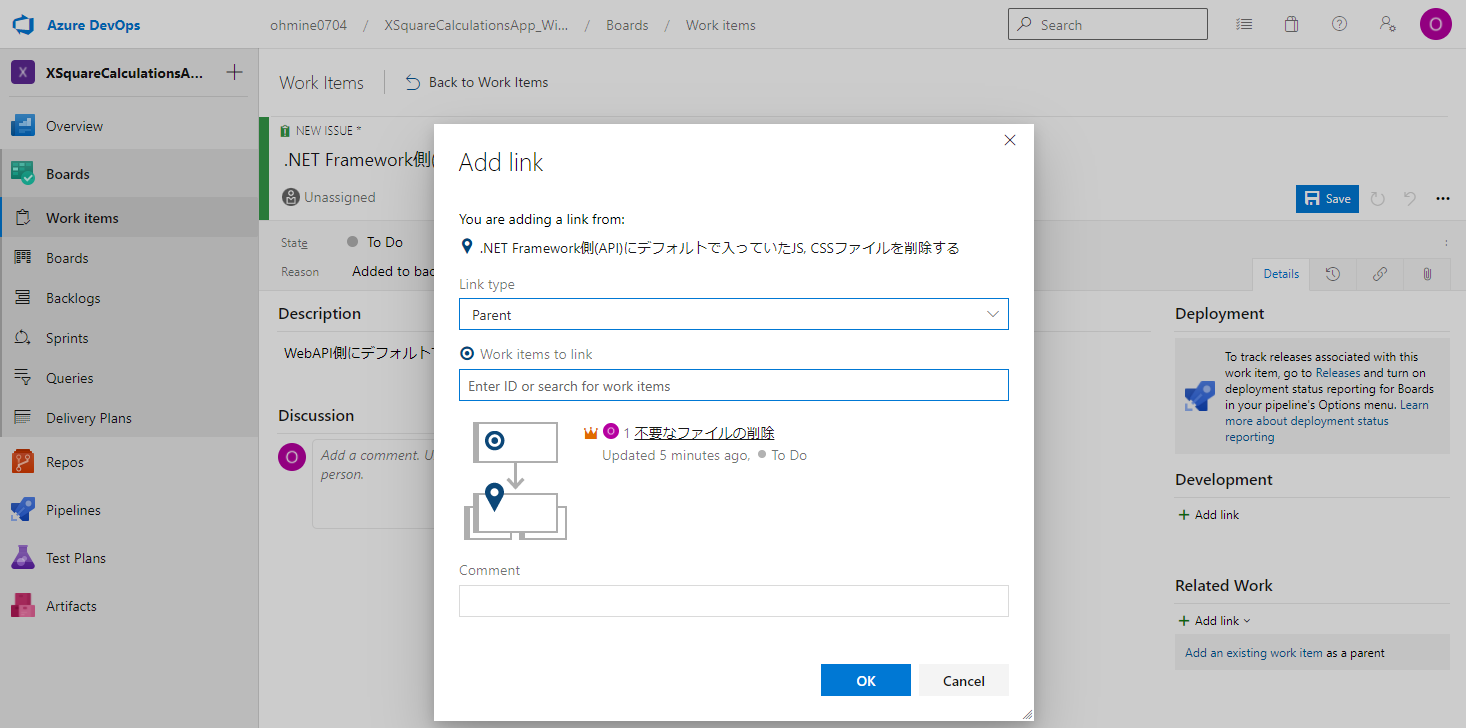This screenshot has height=728, width=1466.
Task: Open the Boards sub-item under Work items
Action: (129, 258)
